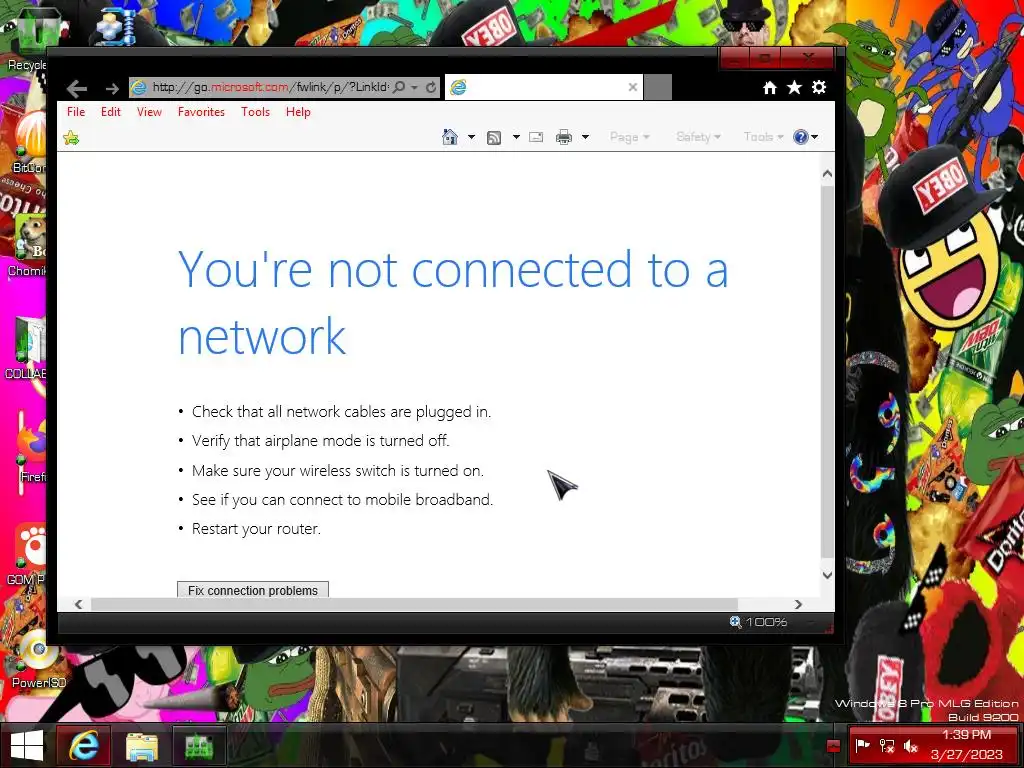The width and height of the screenshot is (1024, 768).
Task: Click the RSS feeds icon in command bar
Action: [494, 137]
